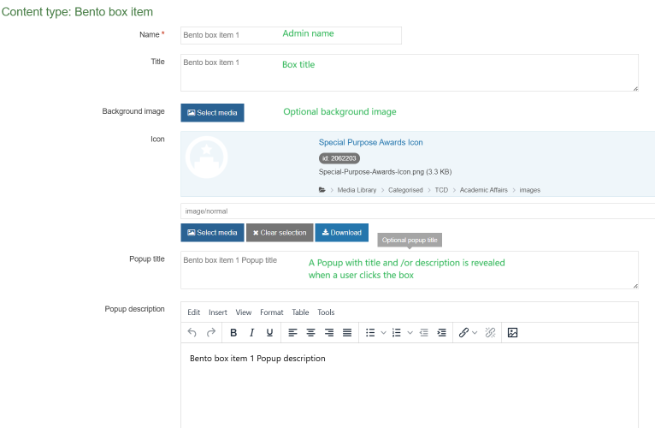Click the image/normal variant field
The image size is (655, 428).
[418, 211]
